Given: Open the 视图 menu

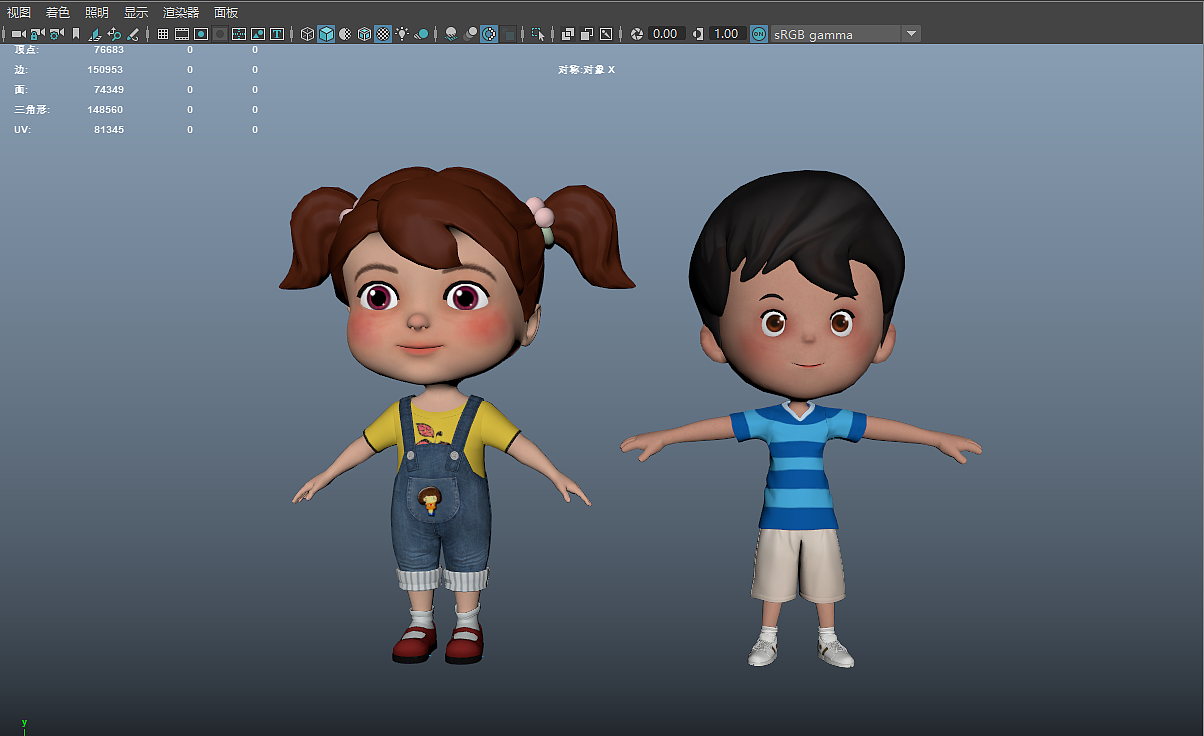Looking at the screenshot, I should click(19, 13).
